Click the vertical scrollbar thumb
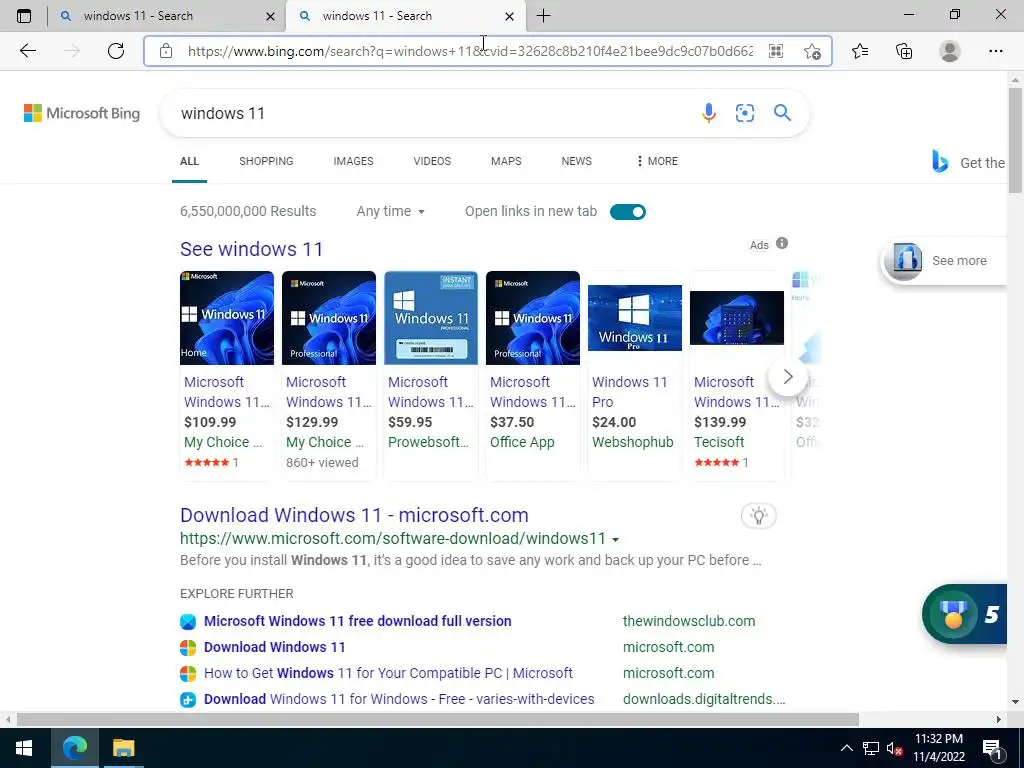Screen dimensions: 1024x768 1015,140
